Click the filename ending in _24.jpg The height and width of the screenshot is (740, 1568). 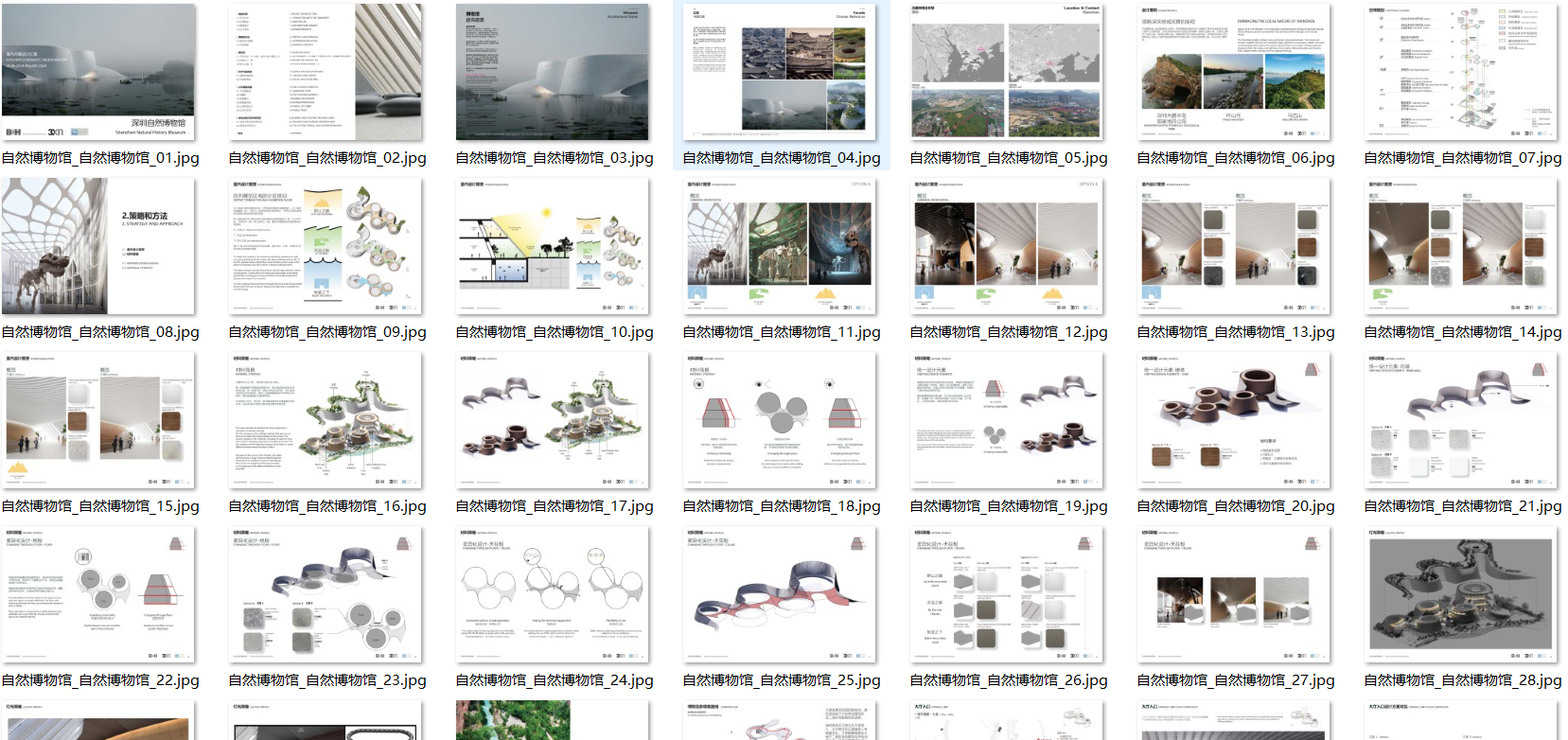tap(555, 680)
